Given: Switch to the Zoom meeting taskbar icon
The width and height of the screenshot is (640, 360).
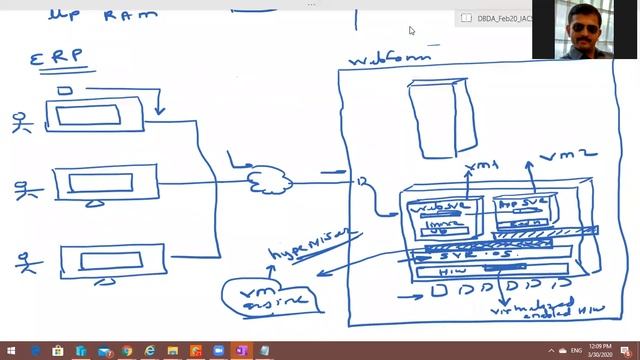Looking at the screenshot, I should [218, 351].
